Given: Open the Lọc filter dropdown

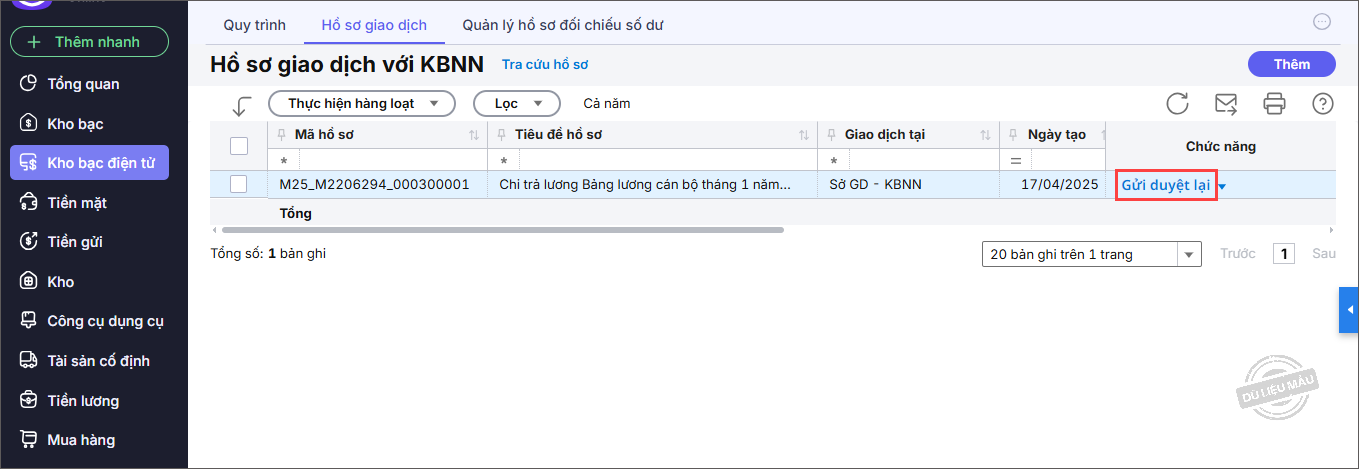Looking at the screenshot, I should [516, 103].
